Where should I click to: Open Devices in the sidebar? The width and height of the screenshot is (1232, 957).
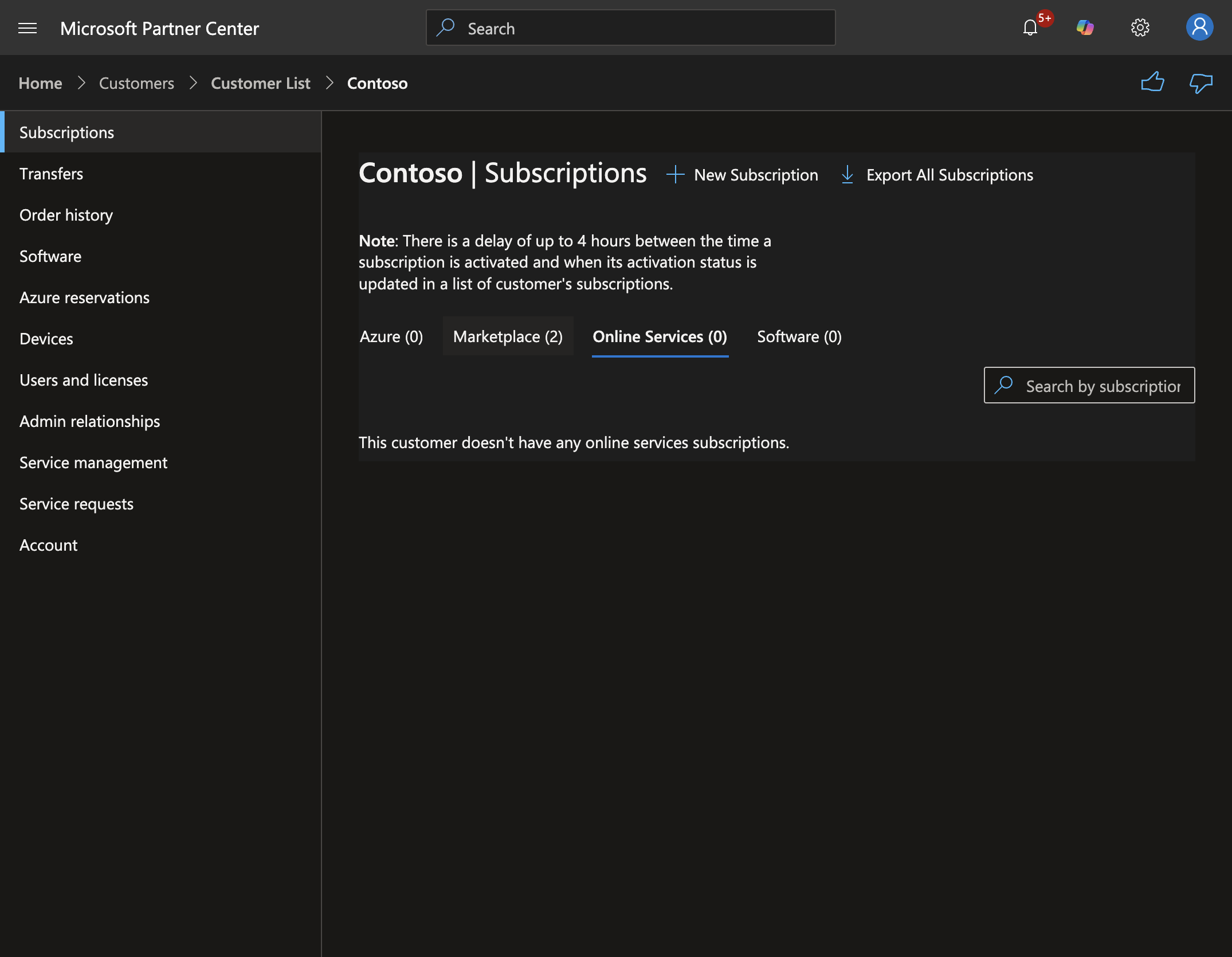(x=160, y=339)
